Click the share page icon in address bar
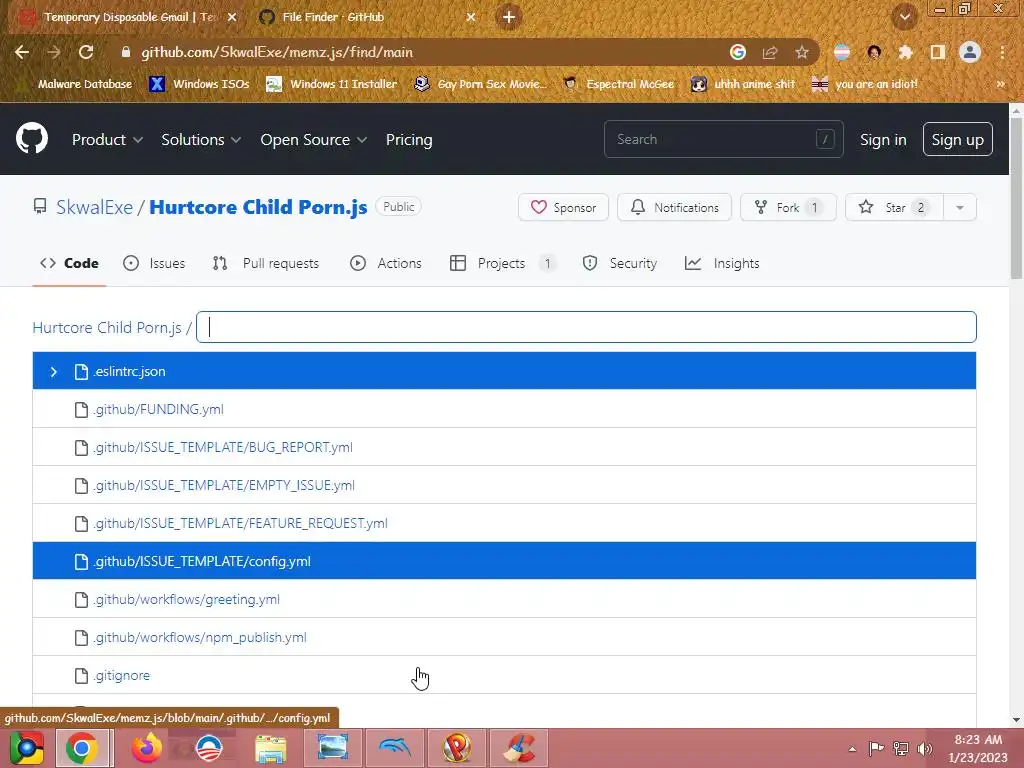 tap(770, 52)
